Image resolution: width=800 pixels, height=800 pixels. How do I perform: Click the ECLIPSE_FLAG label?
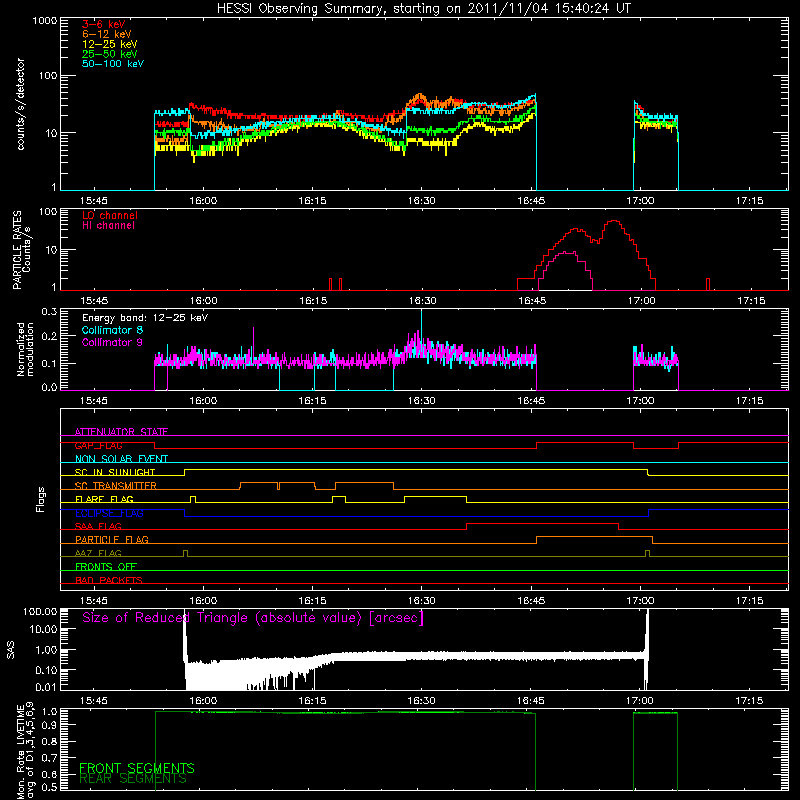[x=109, y=513]
